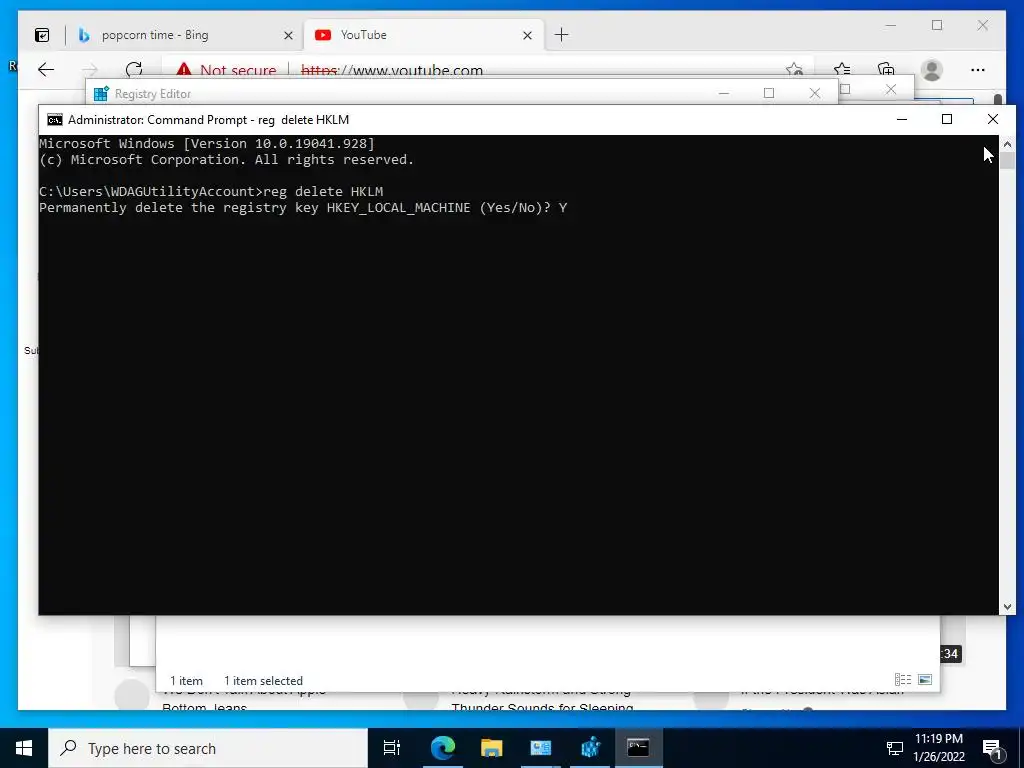Open Command Prompt system menu icon
This screenshot has height=768, width=1024.
tap(55, 120)
